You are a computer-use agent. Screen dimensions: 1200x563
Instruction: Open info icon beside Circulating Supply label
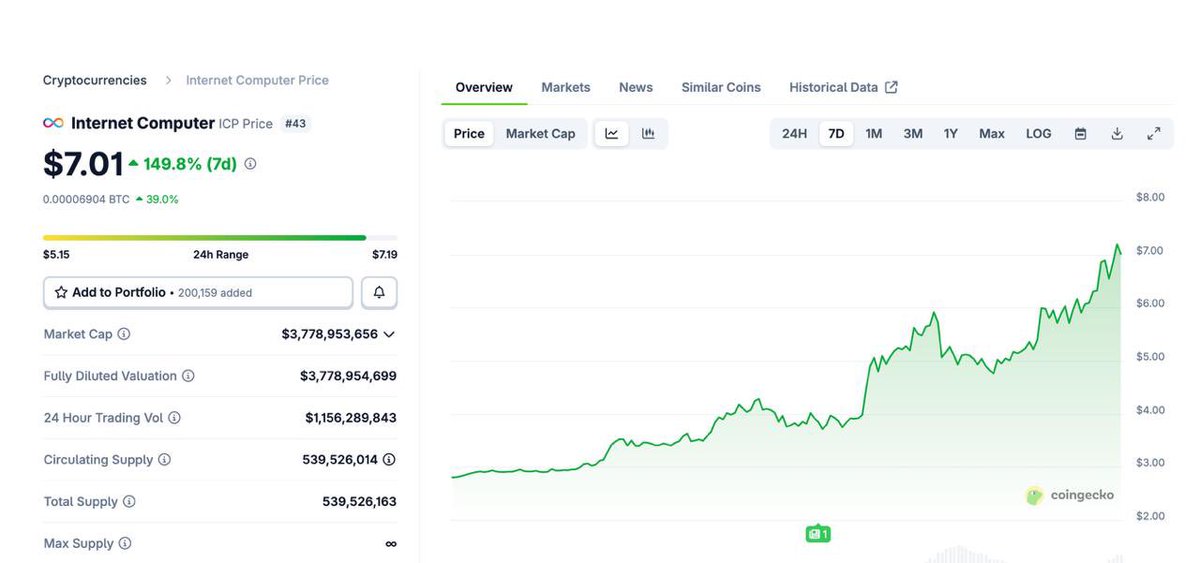[164, 460]
